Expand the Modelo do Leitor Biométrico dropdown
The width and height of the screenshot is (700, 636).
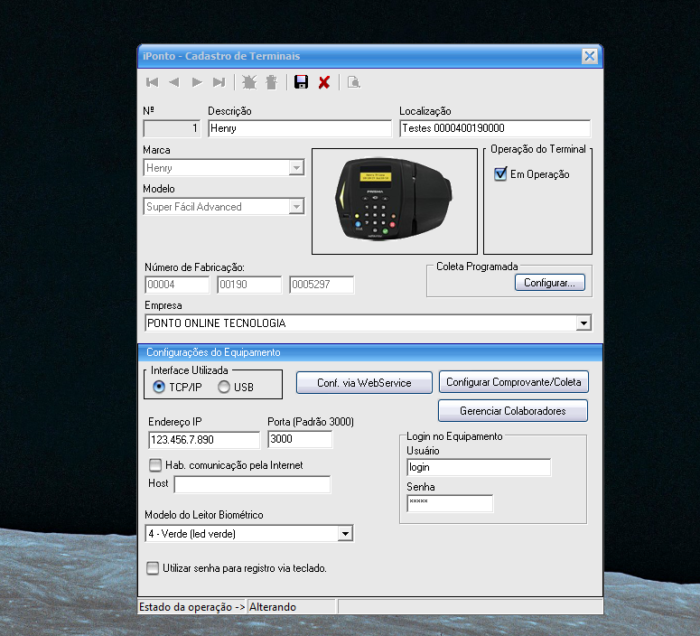345,534
